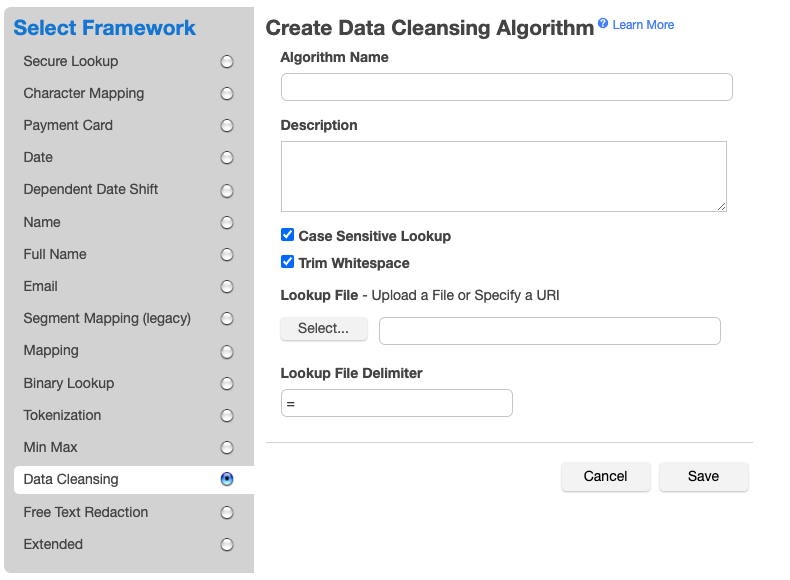Pick Free Text Redaction framework
790x580 pixels.
(227, 513)
